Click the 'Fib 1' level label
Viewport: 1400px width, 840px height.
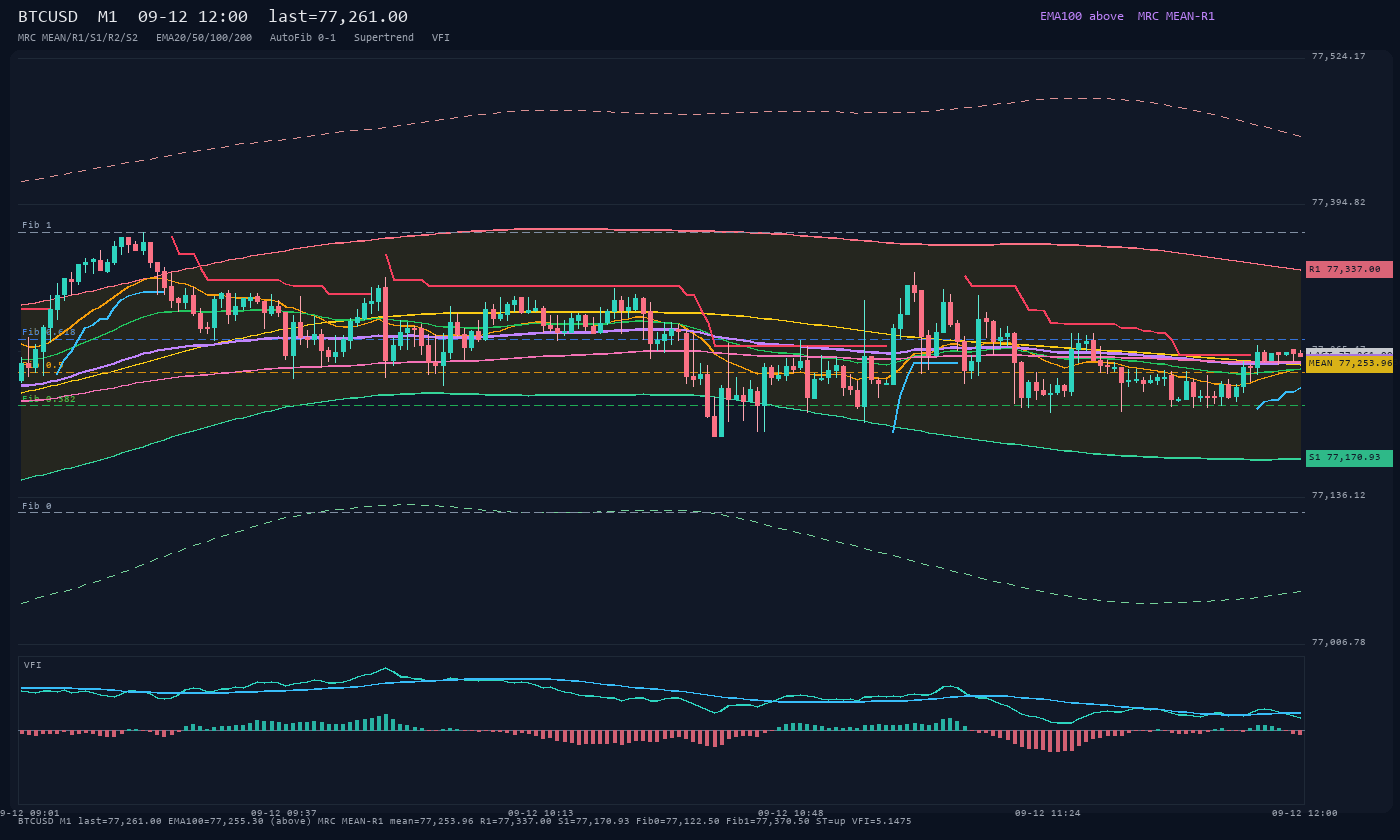[37, 225]
